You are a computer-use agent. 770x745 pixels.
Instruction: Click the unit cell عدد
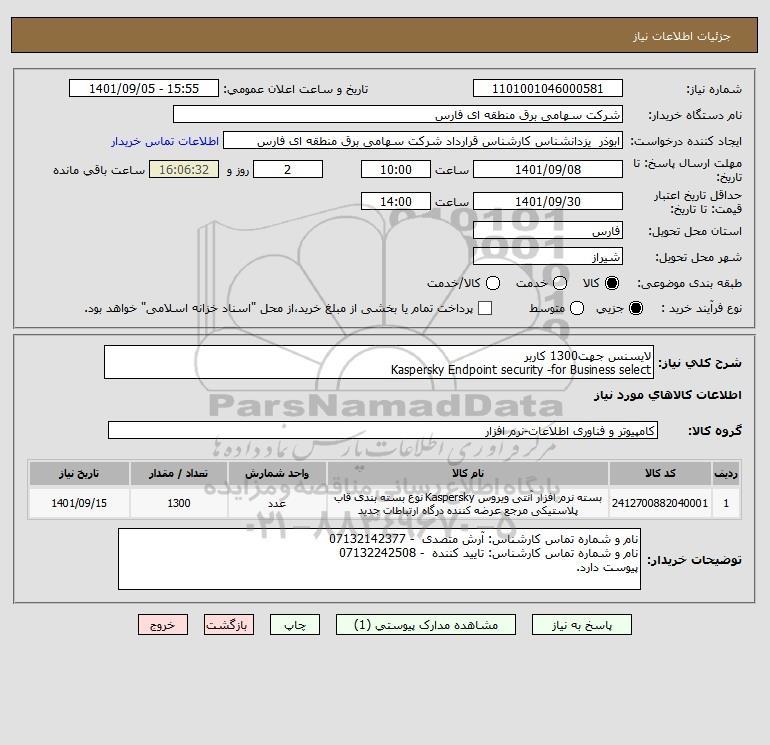pyautogui.click(x=277, y=503)
